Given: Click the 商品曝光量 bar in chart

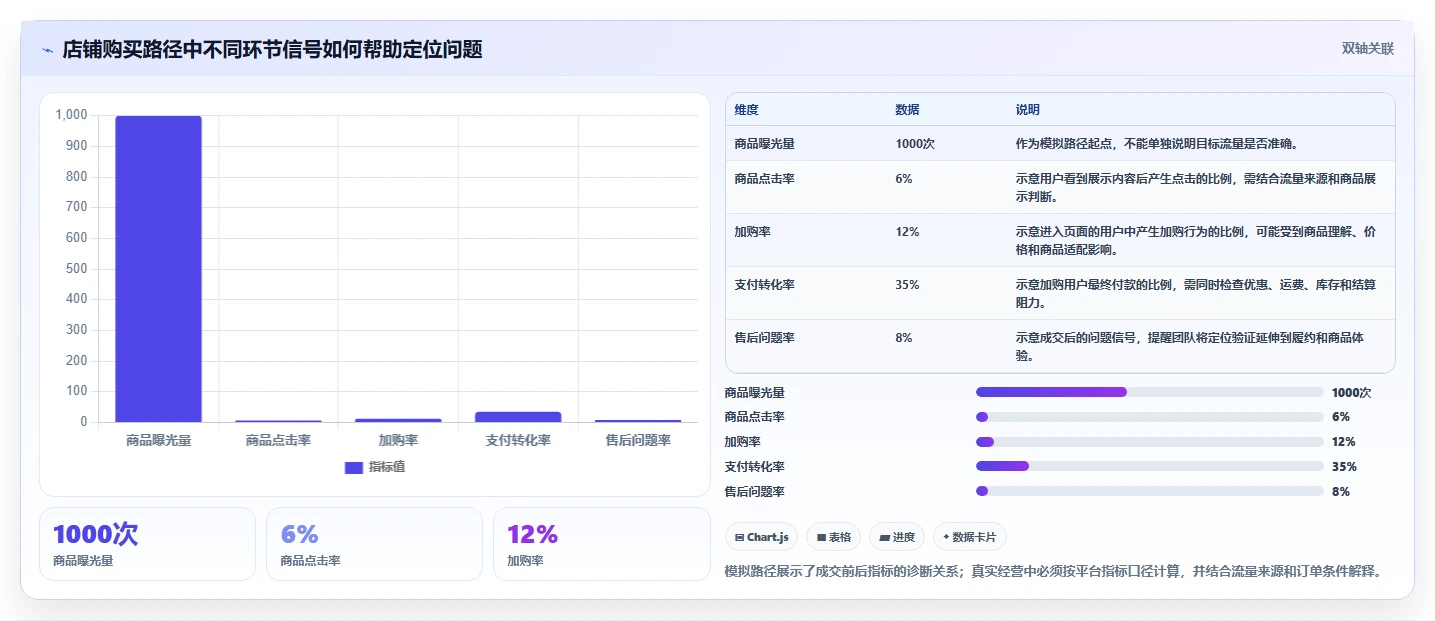Looking at the screenshot, I should pyautogui.click(x=158, y=269).
